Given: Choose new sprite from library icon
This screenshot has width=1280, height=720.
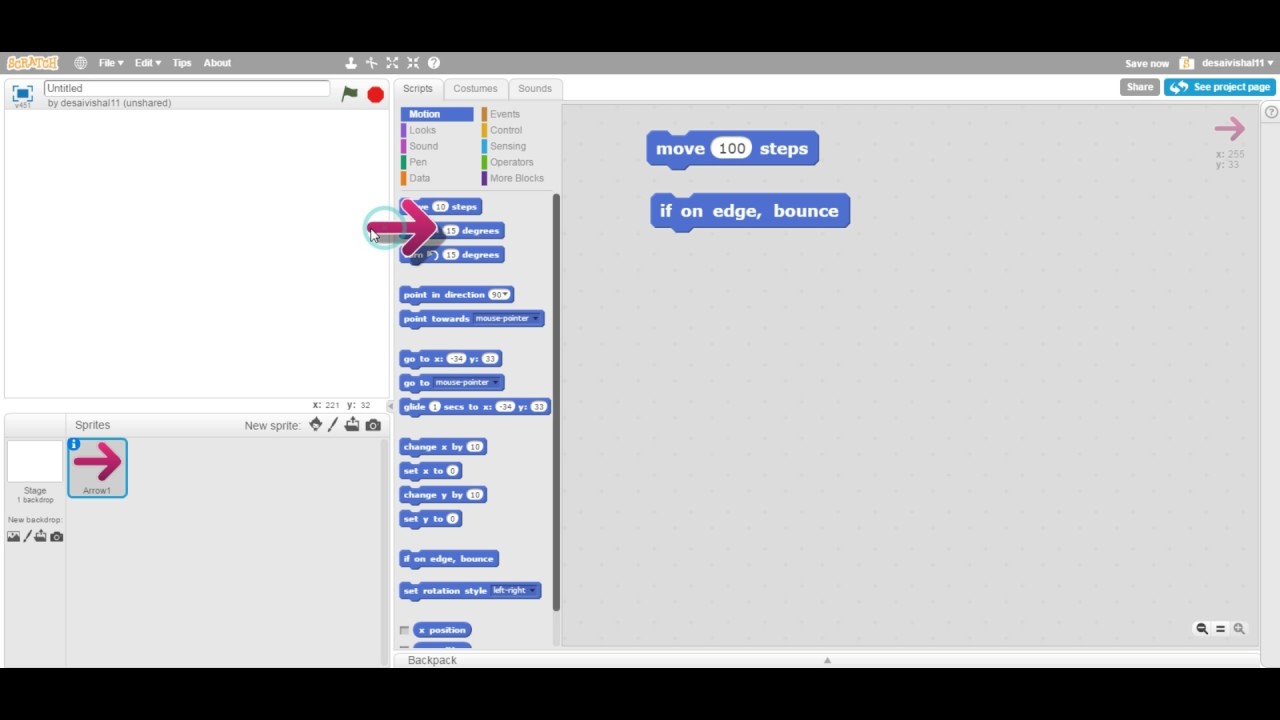Looking at the screenshot, I should [316, 425].
